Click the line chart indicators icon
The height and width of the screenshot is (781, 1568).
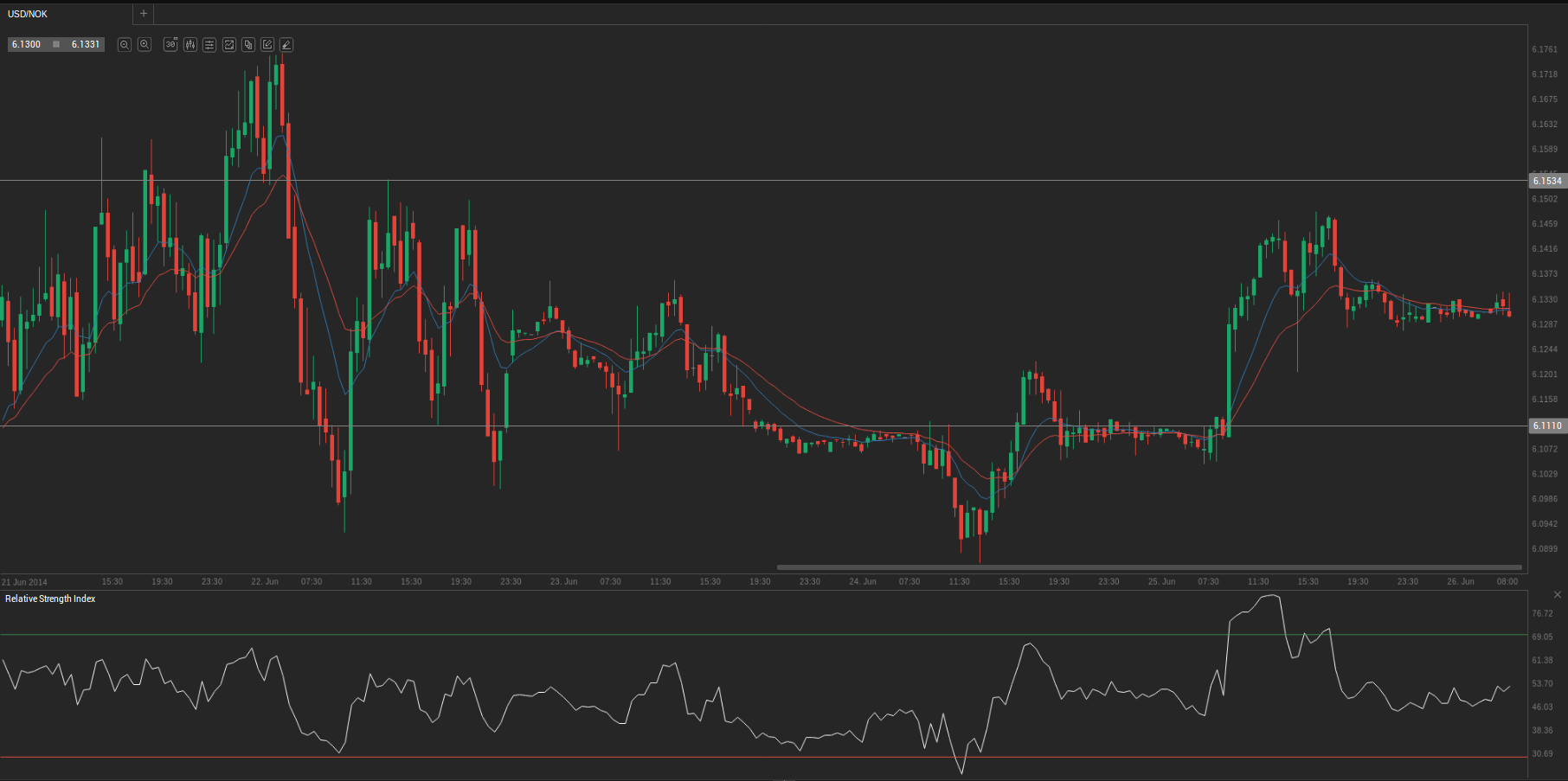[229, 45]
